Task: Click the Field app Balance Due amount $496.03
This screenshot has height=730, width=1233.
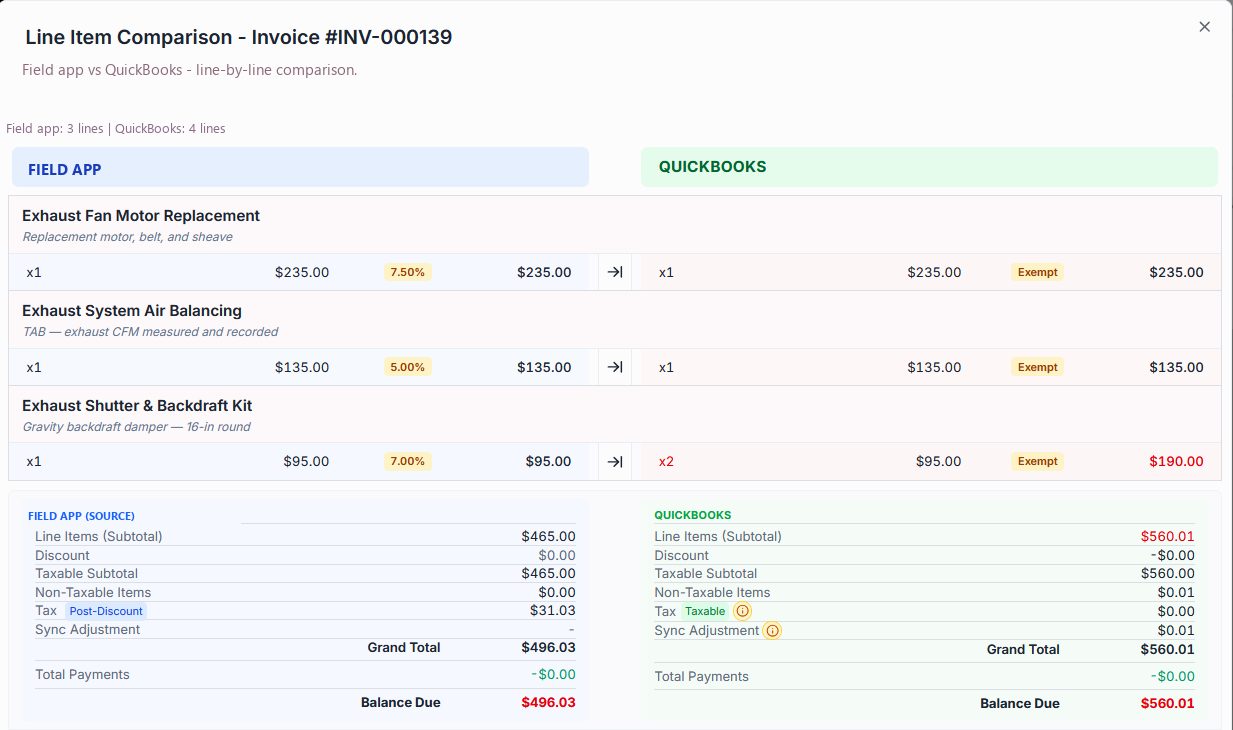Action: (x=548, y=702)
